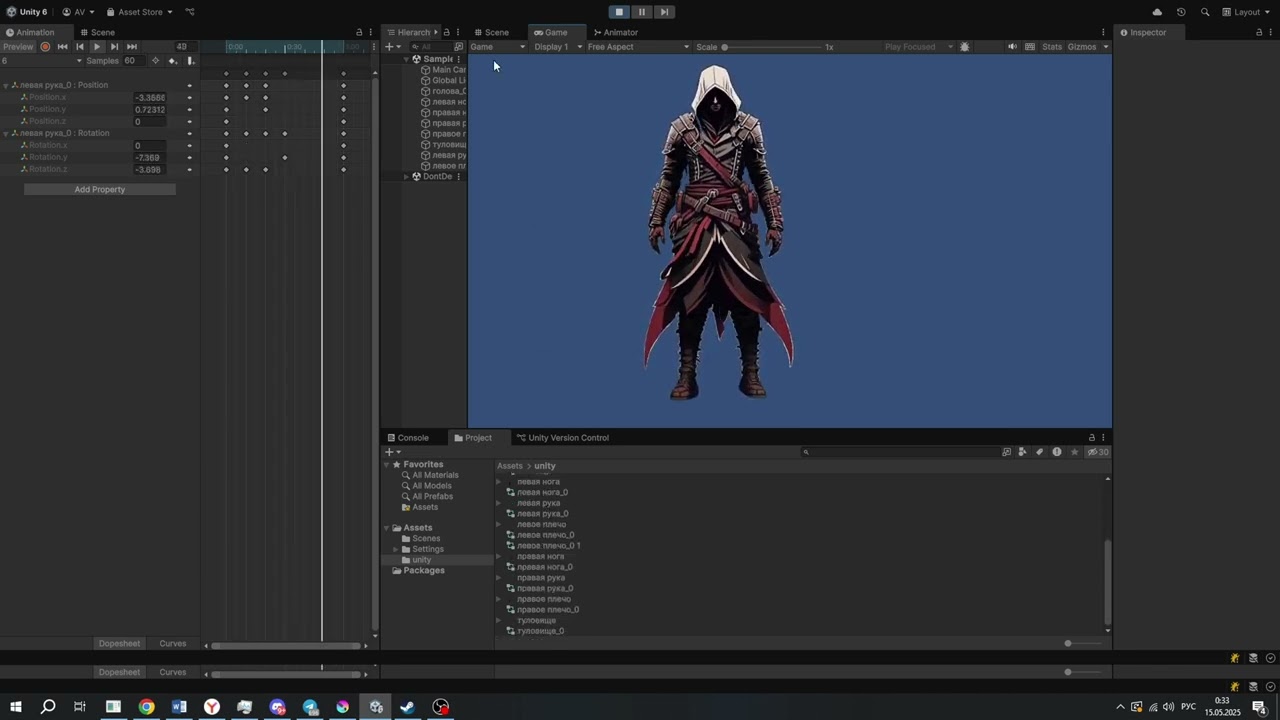Toggle the Preview button in Animation window
This screenshot has height=720, width=1280.
(x=18, y=47)
